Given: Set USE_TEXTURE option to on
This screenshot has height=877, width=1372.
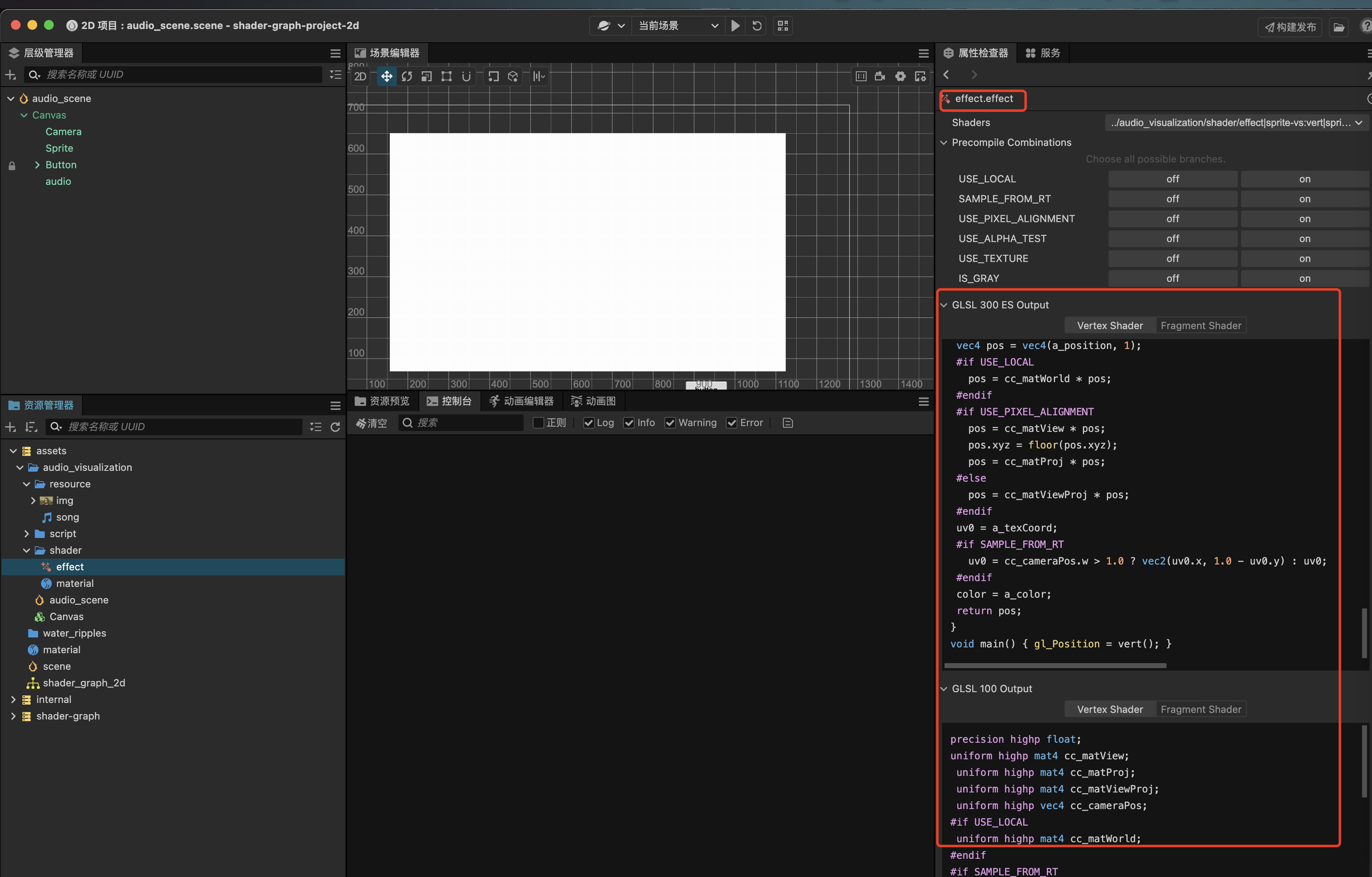Looking at the screenshot, I should [1304, 258].
